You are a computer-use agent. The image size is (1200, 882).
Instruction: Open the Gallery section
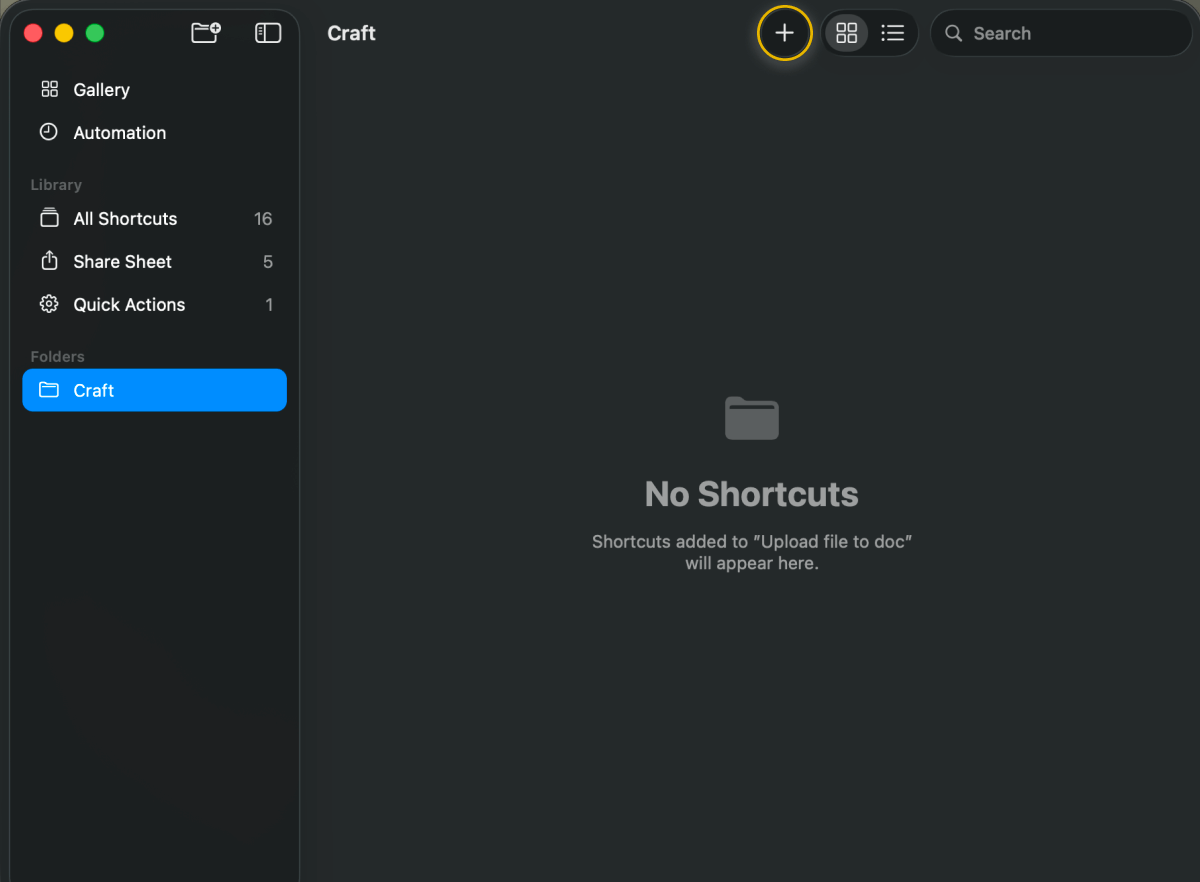(101, 89)
